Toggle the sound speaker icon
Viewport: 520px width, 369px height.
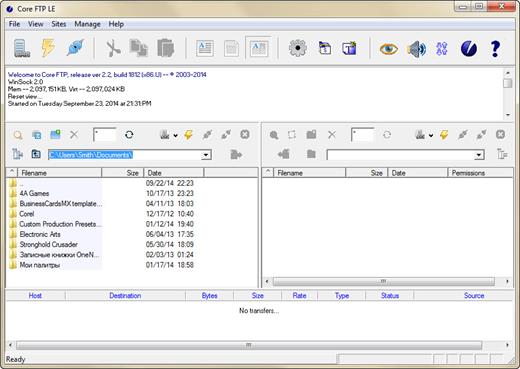416,49
